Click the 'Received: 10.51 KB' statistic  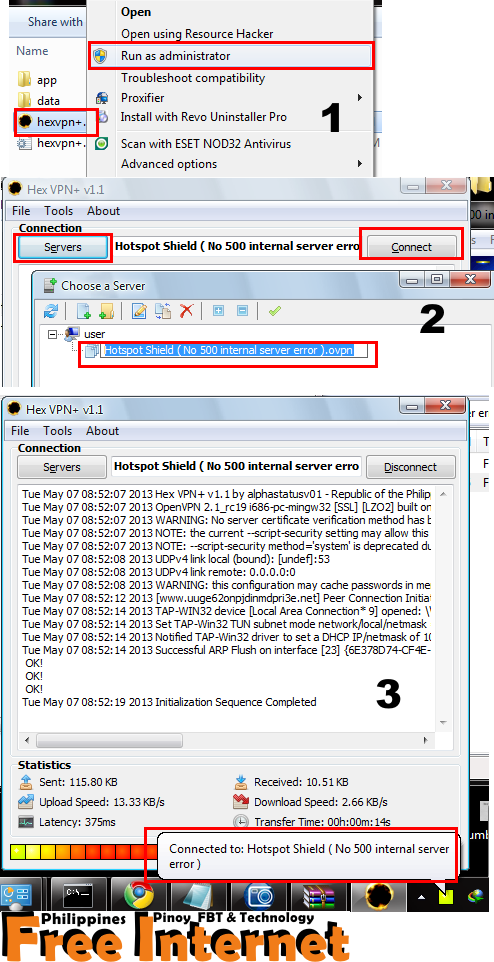(x=301, y=782)
